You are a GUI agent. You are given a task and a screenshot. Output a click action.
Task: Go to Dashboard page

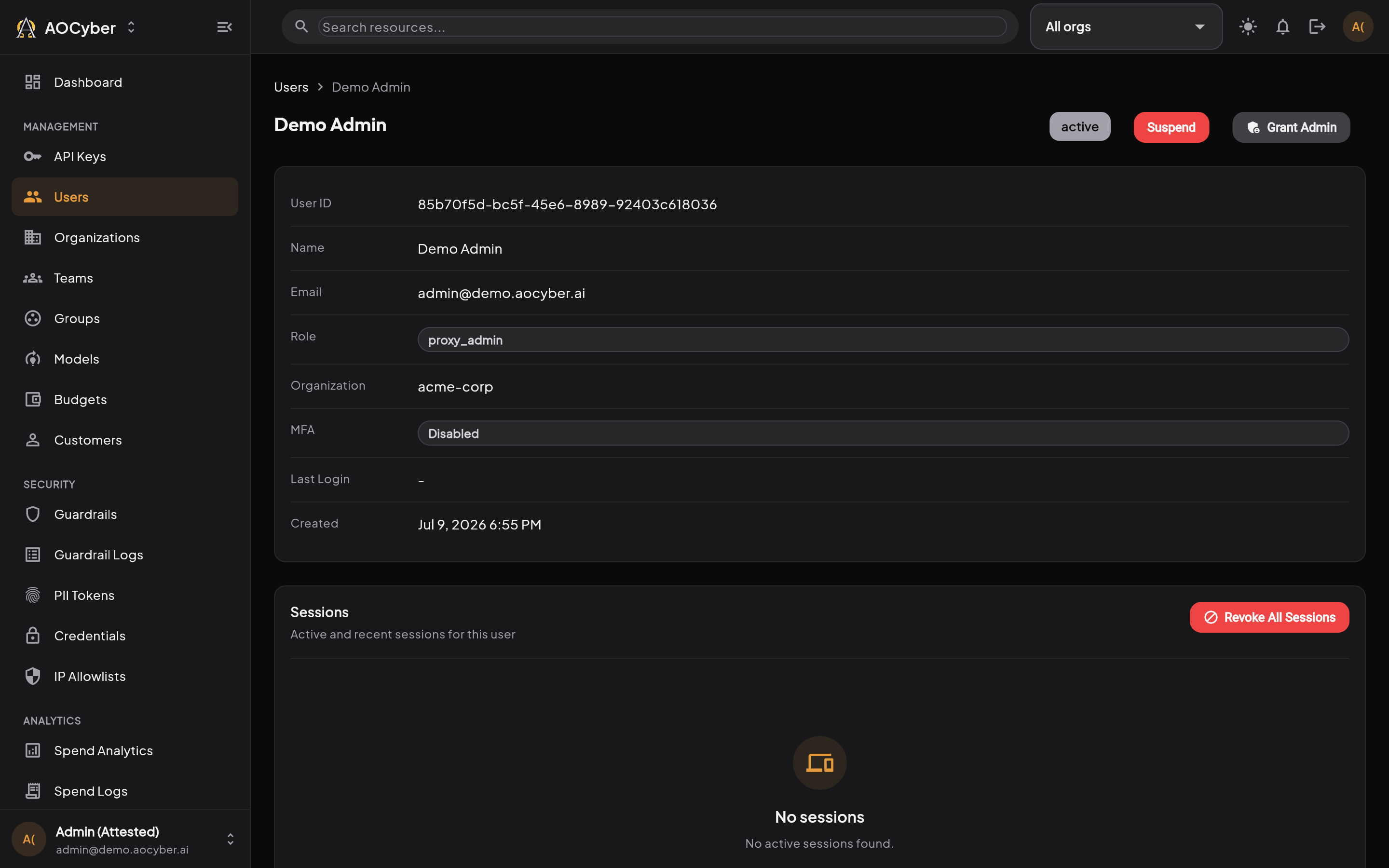[124, 82]
